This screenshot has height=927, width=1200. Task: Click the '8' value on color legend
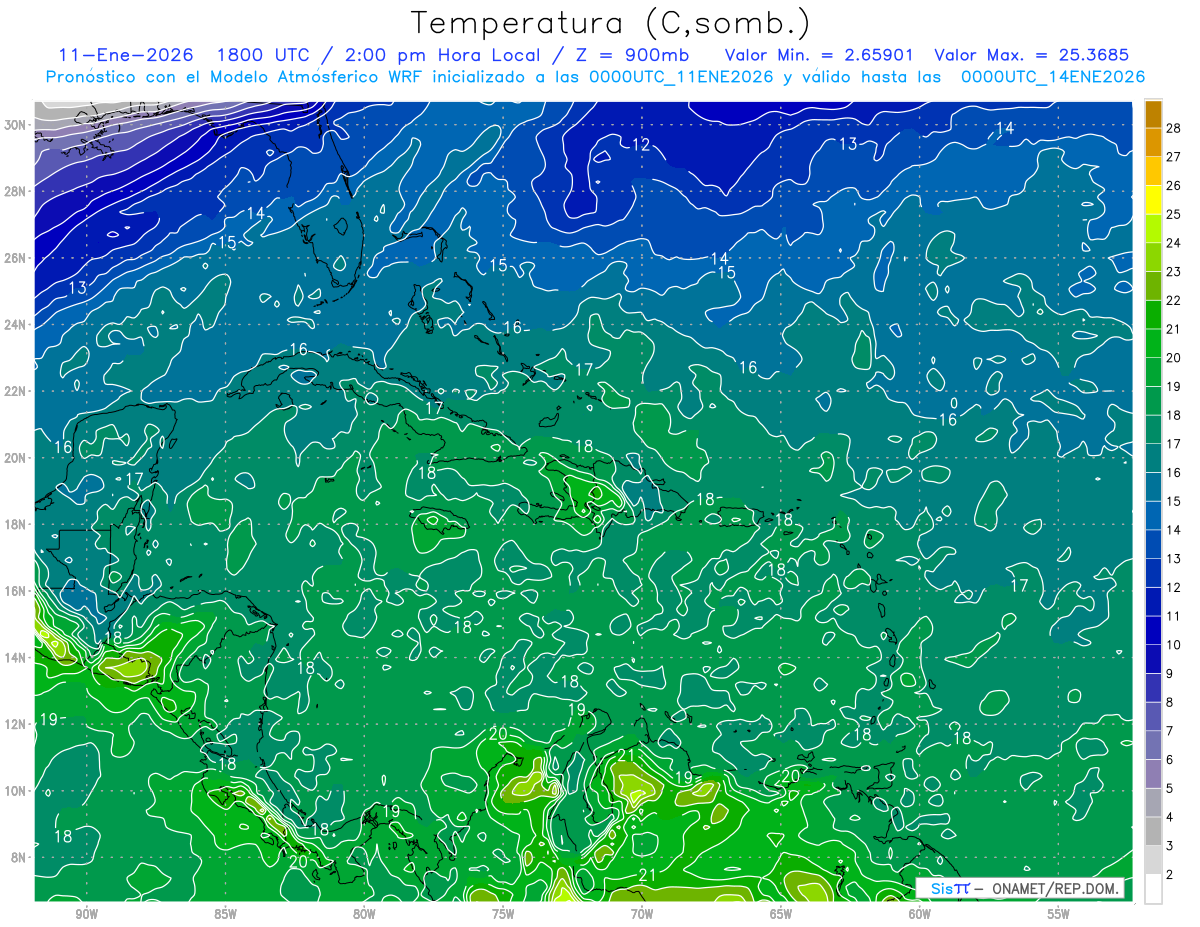(1170, 702)
